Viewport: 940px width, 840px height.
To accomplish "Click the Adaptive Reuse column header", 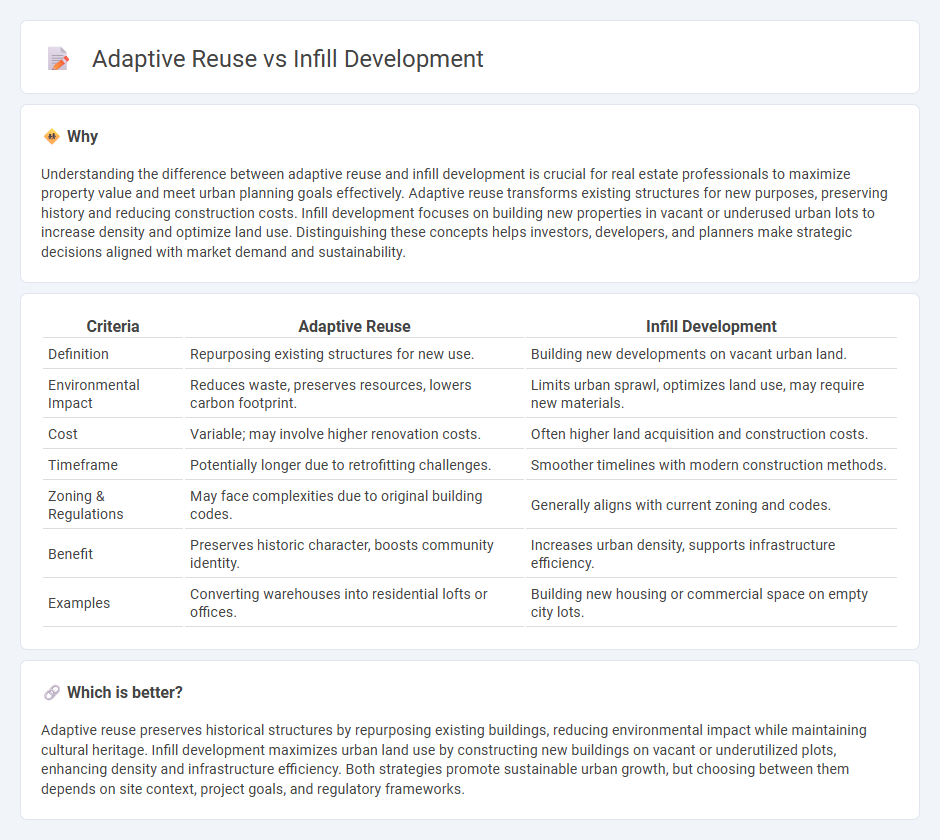I will (x=354, y=326).
